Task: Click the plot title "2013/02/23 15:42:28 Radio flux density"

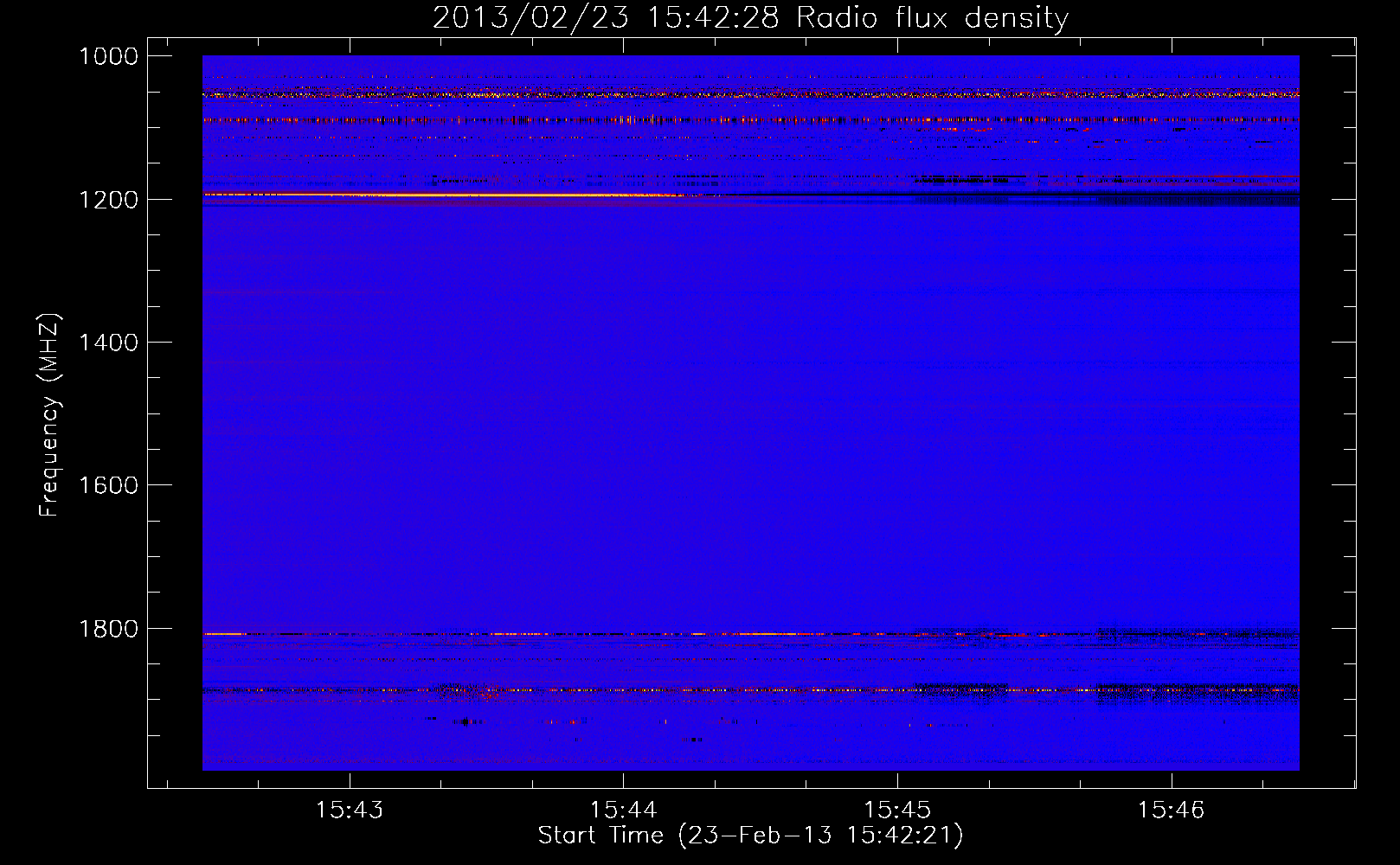Action: [x=750, y=17]
